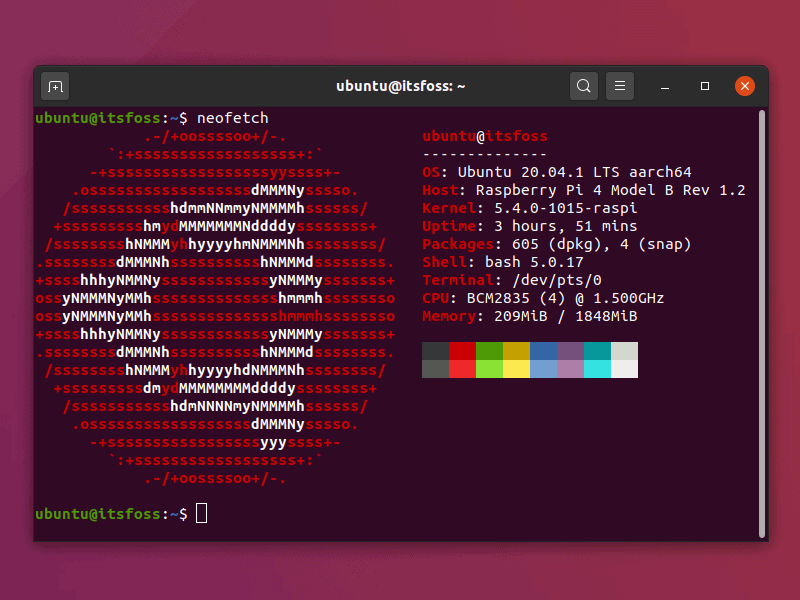Pick the mustard yellow swatch in top row
Image resolution: width=800 pixels, height=600 pixels.
coord(516,351)
